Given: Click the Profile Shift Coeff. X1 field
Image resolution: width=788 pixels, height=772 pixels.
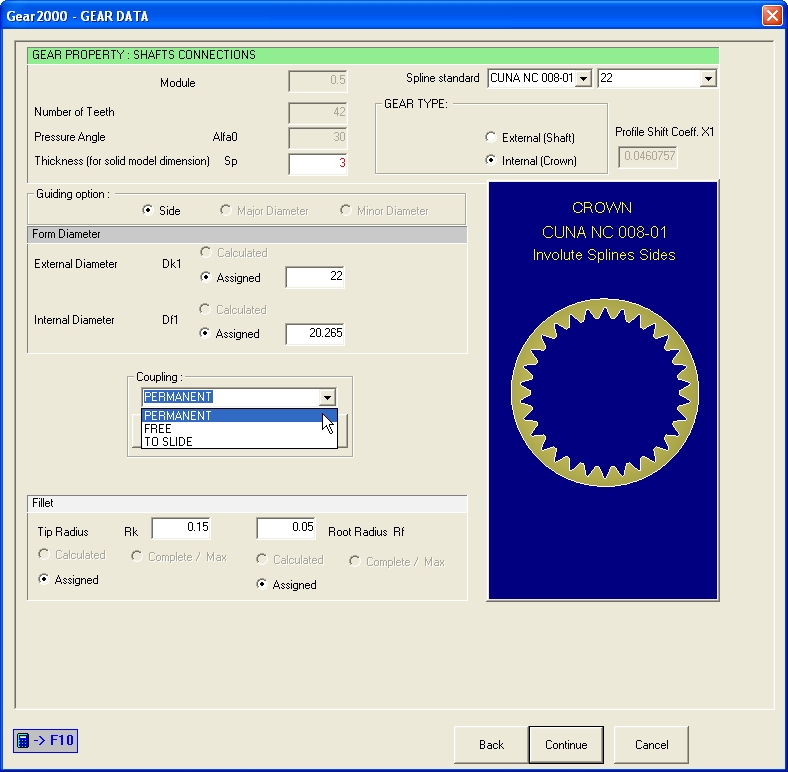Looking at the screenshot, I should coord(647,157).
